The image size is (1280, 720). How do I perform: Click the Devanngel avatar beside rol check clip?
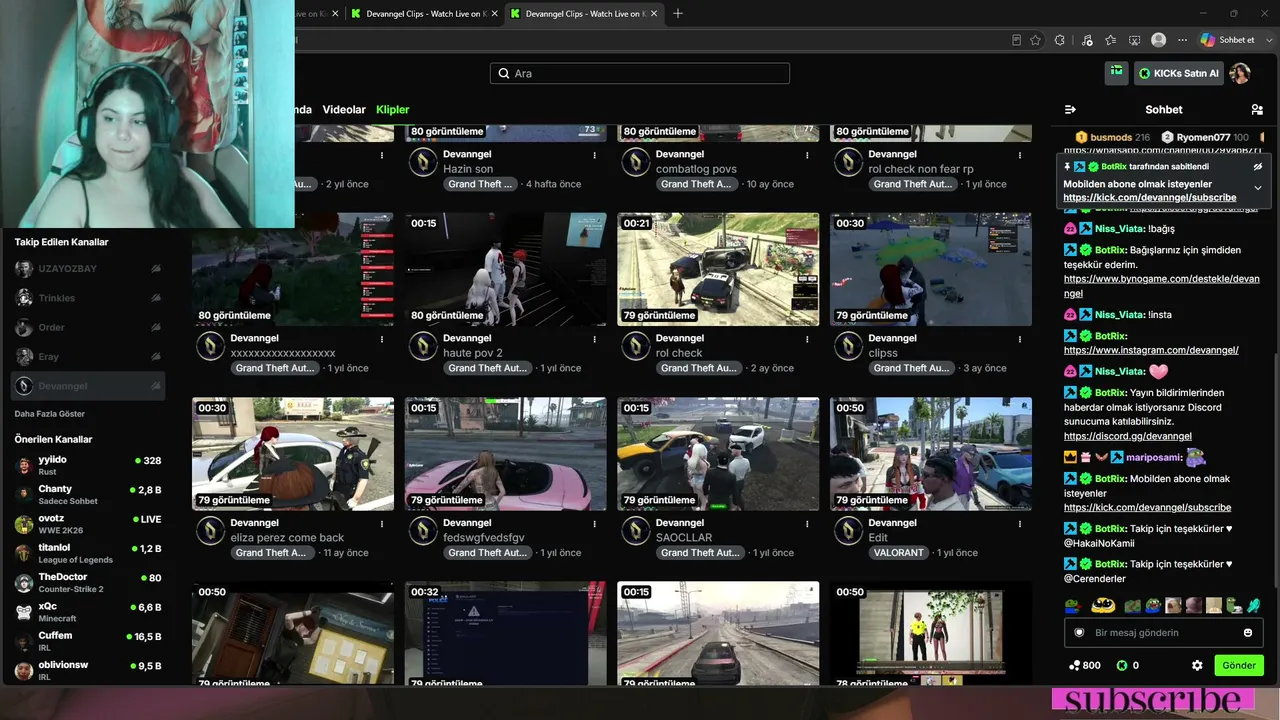click(636, 346)
